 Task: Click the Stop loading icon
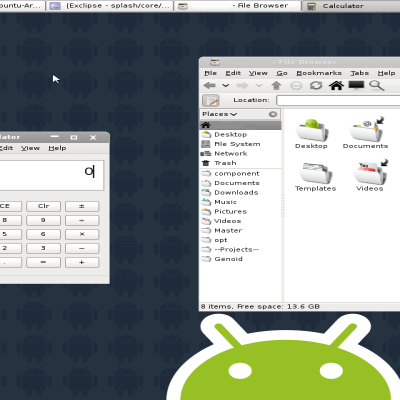click(296, 86)
